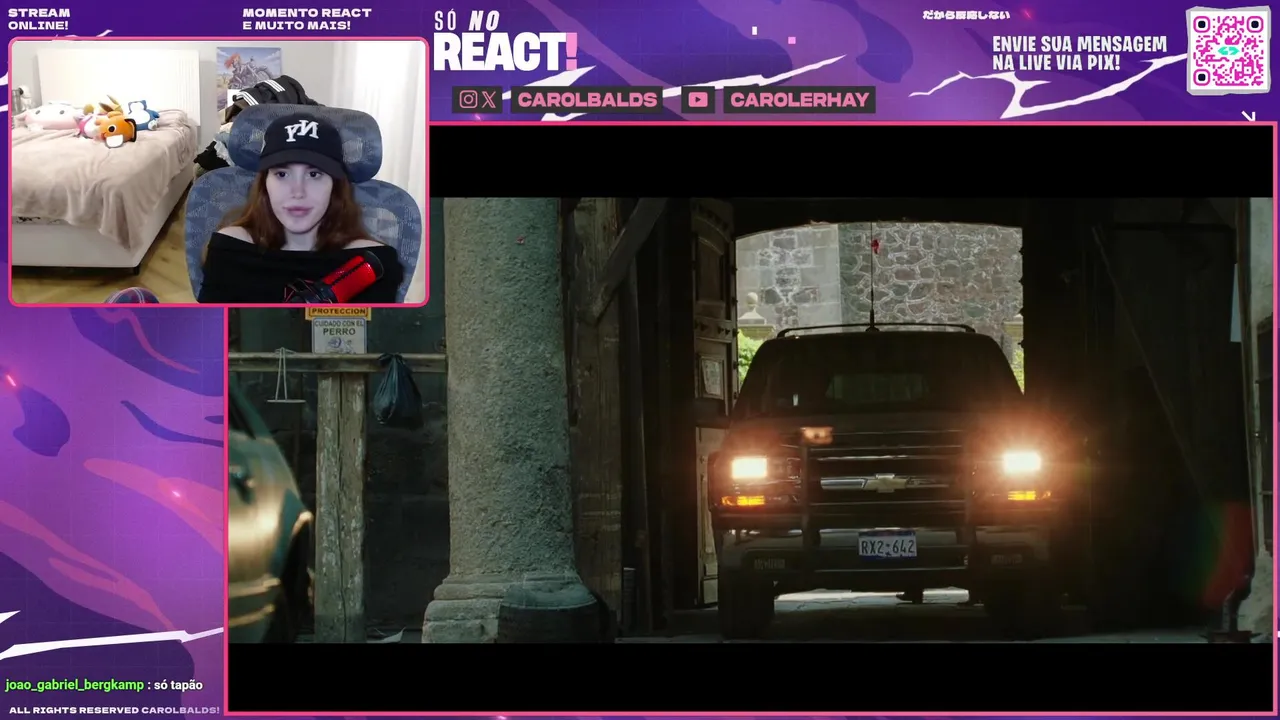This screenshot has width=1280, height=720.
Task: Click chat username joao_gabriel_bergkamp
Action: click(x=75, y=685)
